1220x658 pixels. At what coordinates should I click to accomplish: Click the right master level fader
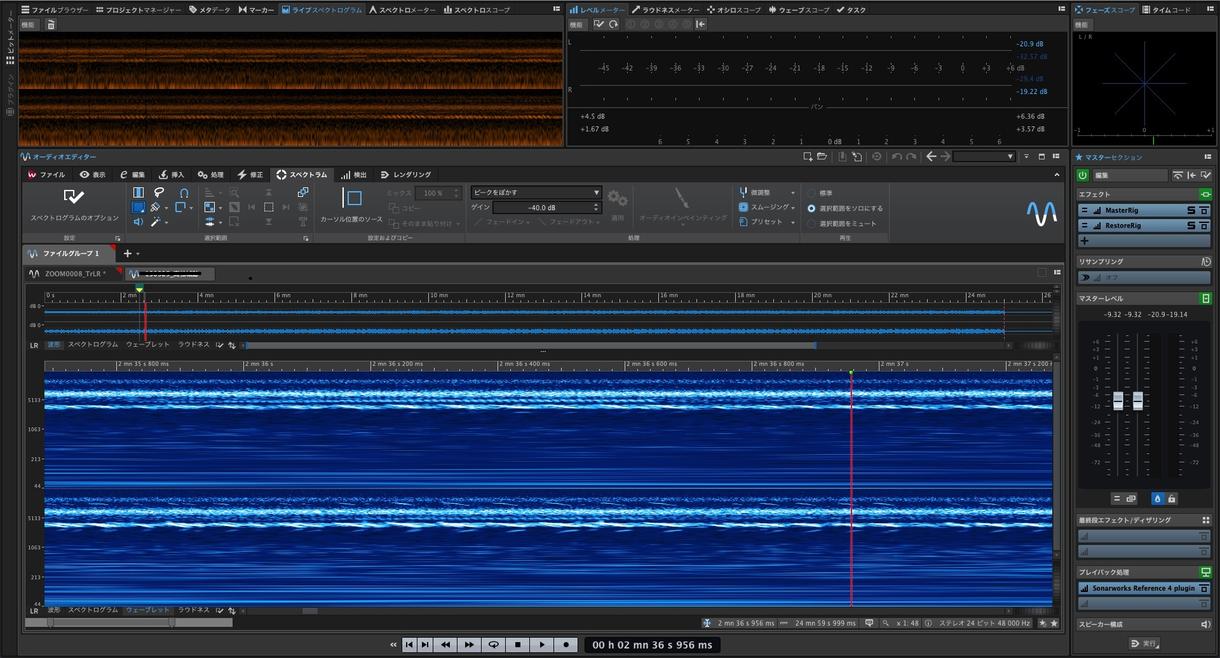coord(1137,401)
